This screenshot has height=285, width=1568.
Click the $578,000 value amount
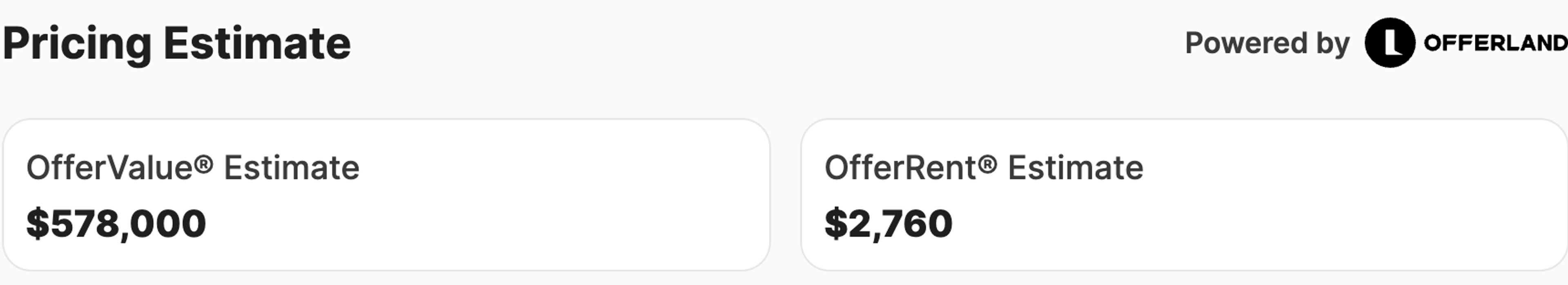tap(116, 224)
